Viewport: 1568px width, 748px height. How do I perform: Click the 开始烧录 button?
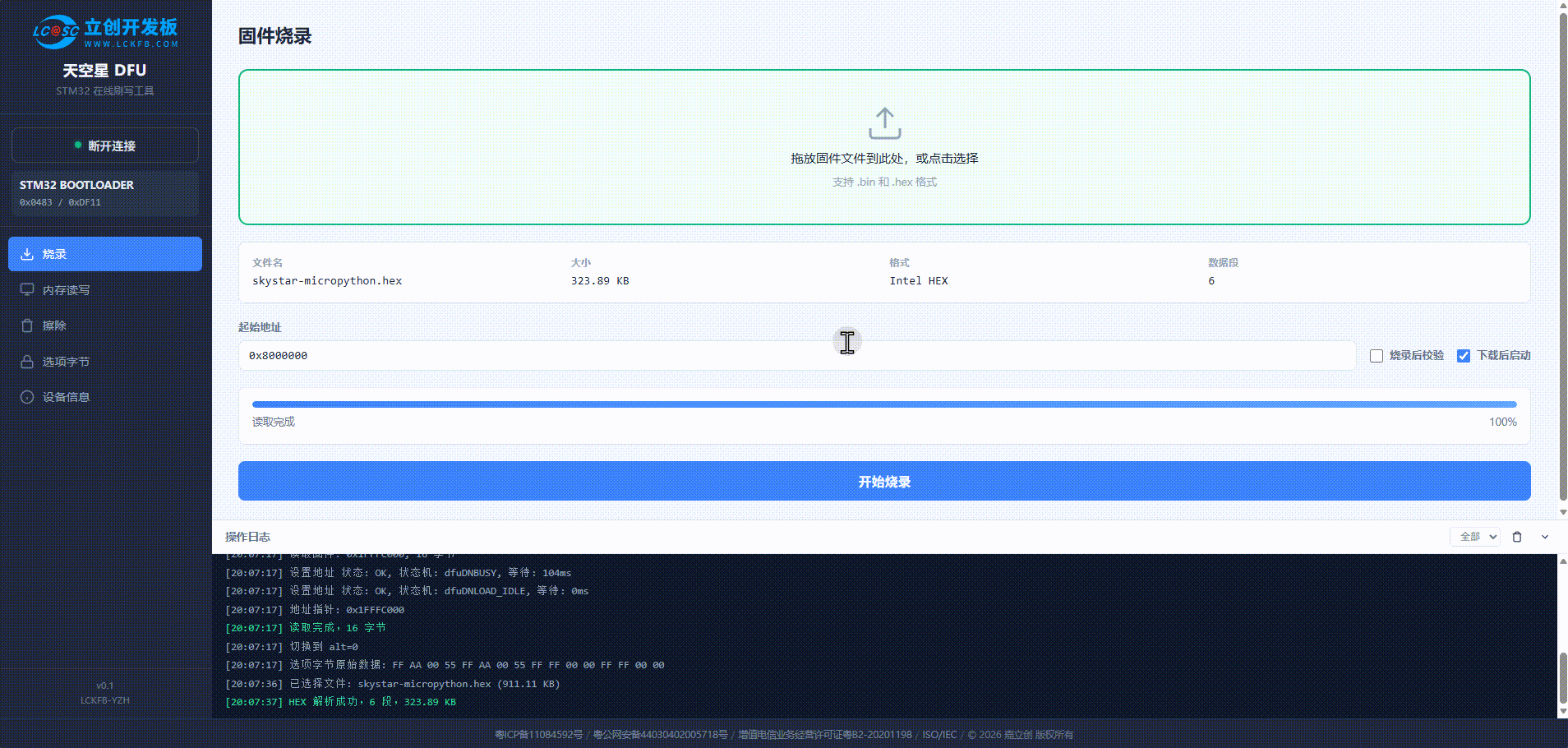[884, 481]
